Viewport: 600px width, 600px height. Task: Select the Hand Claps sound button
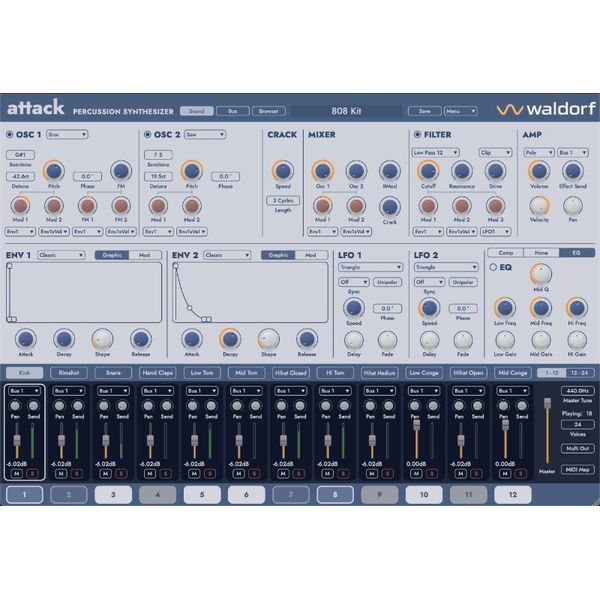(158, 373)
